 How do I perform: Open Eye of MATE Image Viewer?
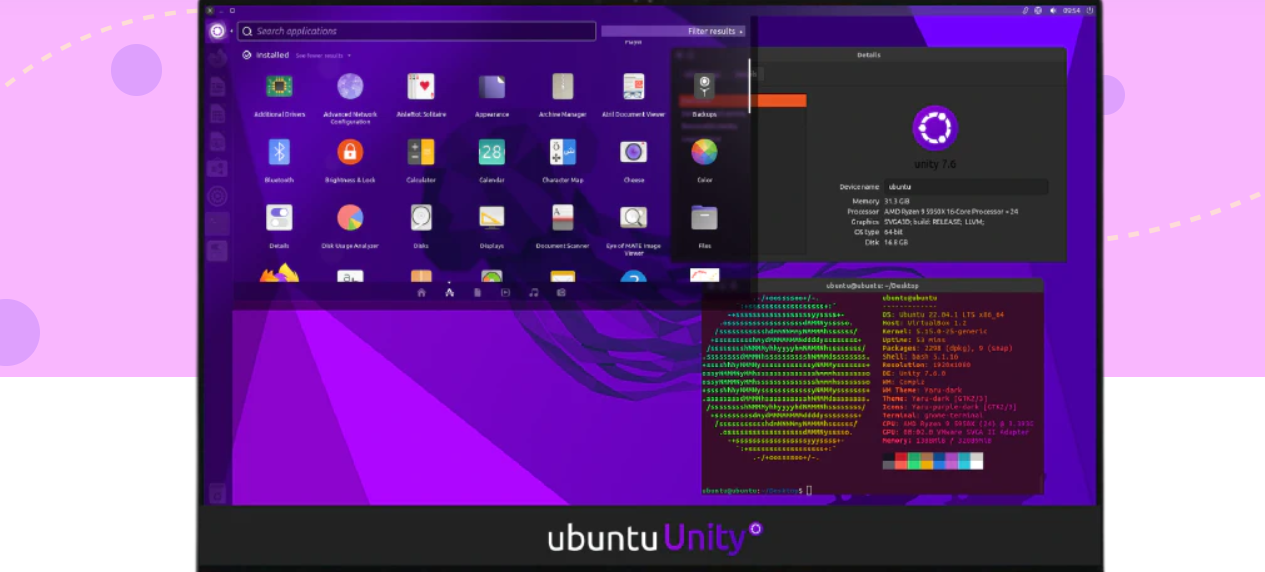633,217
